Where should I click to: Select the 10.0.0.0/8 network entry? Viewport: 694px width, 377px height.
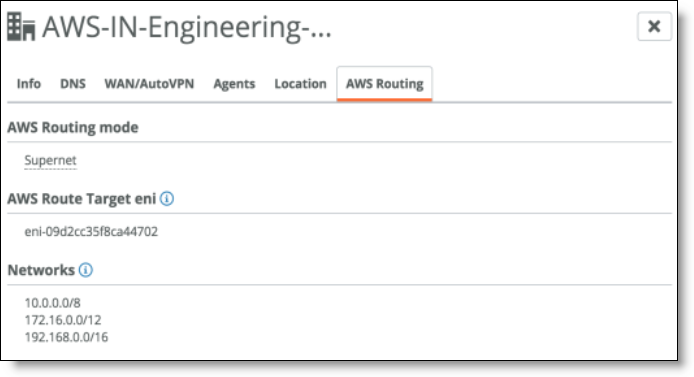53,303
